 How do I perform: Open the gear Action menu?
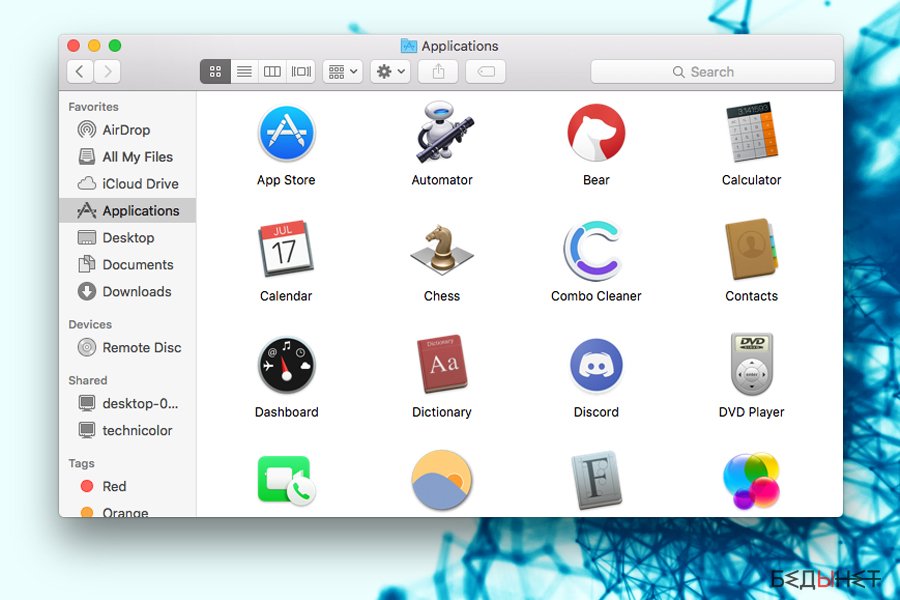click(390, 72)
